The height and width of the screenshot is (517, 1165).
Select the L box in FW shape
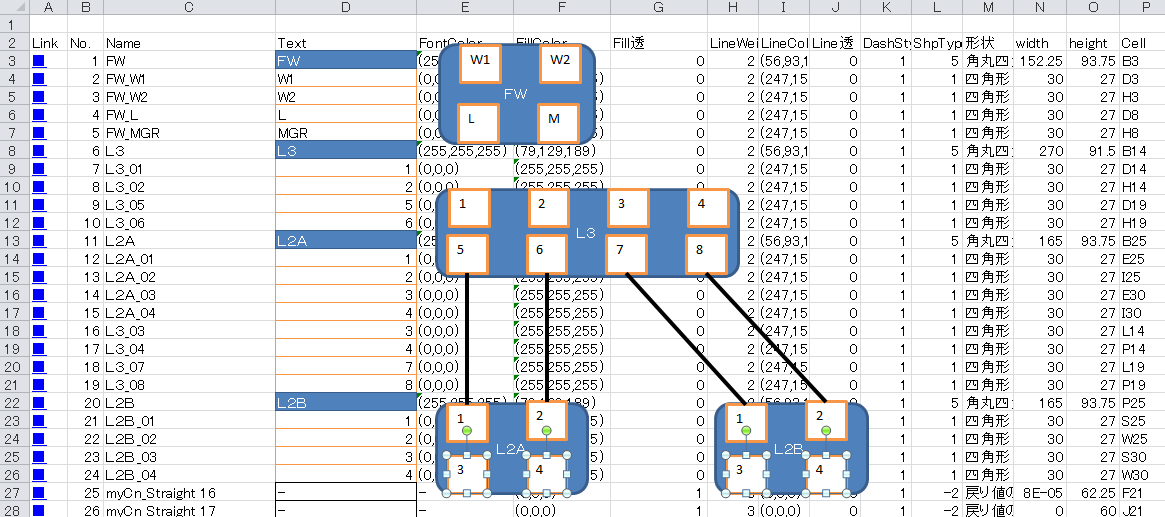(x=477, y=123)
